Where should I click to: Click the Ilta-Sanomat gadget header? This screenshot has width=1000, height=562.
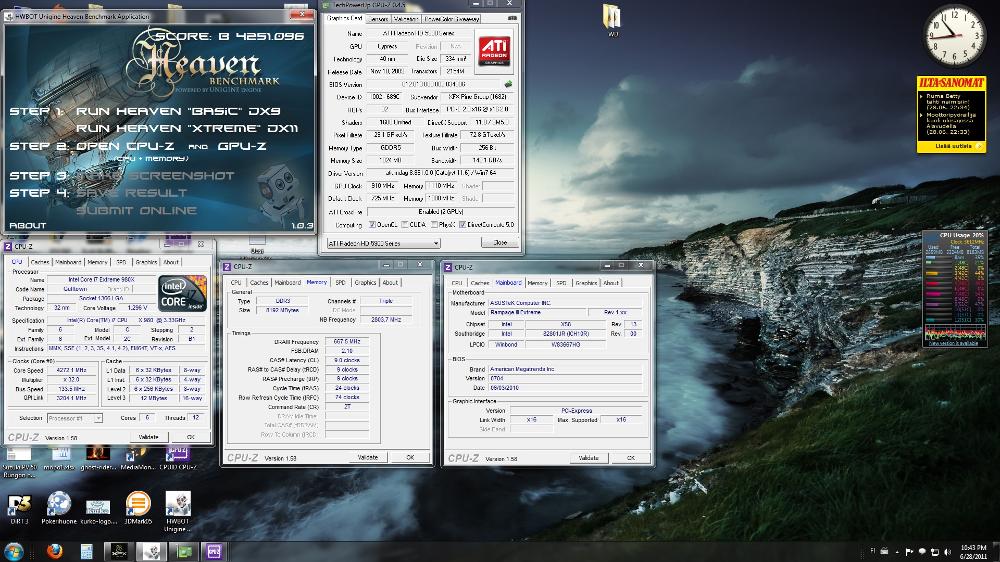click(x=952, y=82)
